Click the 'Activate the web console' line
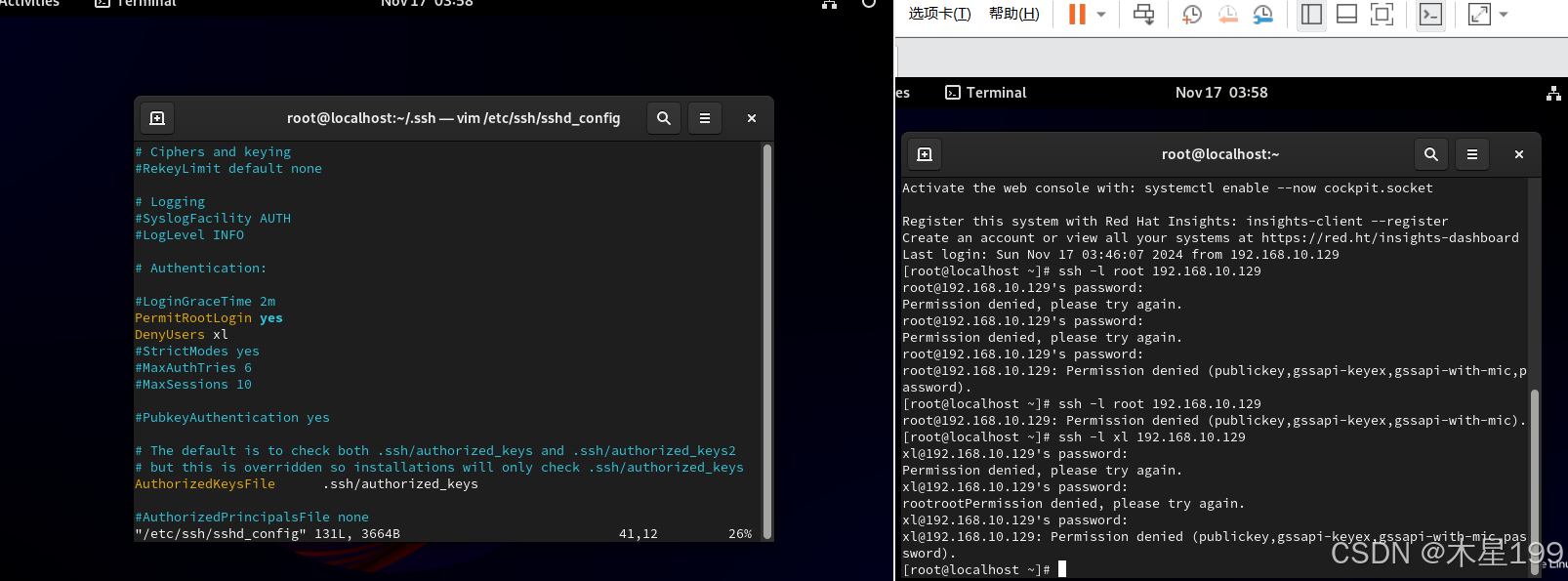The height and width of the screenshot is (581, 1568). [x=1168, y=188]
